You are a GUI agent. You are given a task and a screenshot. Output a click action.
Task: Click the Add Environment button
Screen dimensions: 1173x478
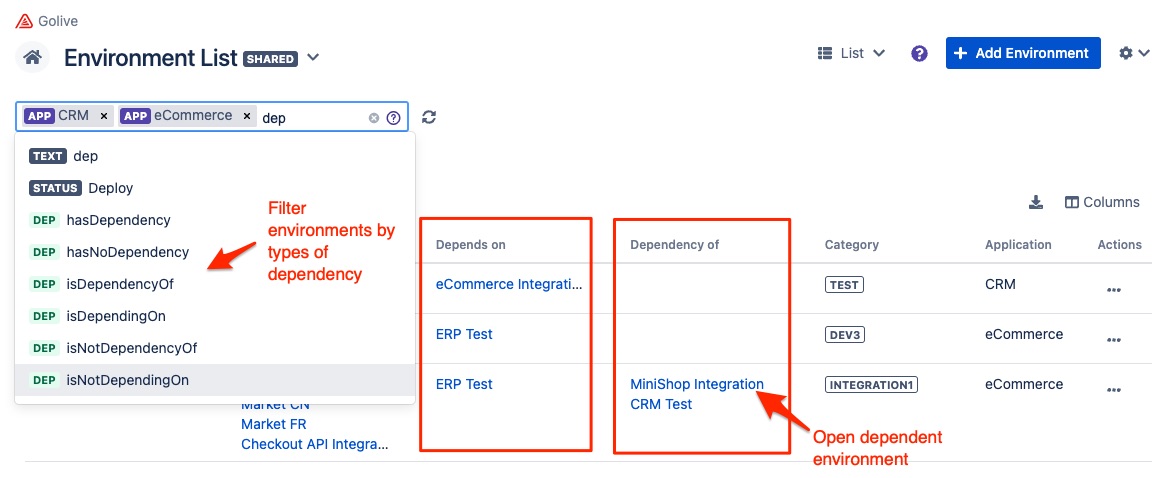pos(1022,54)
